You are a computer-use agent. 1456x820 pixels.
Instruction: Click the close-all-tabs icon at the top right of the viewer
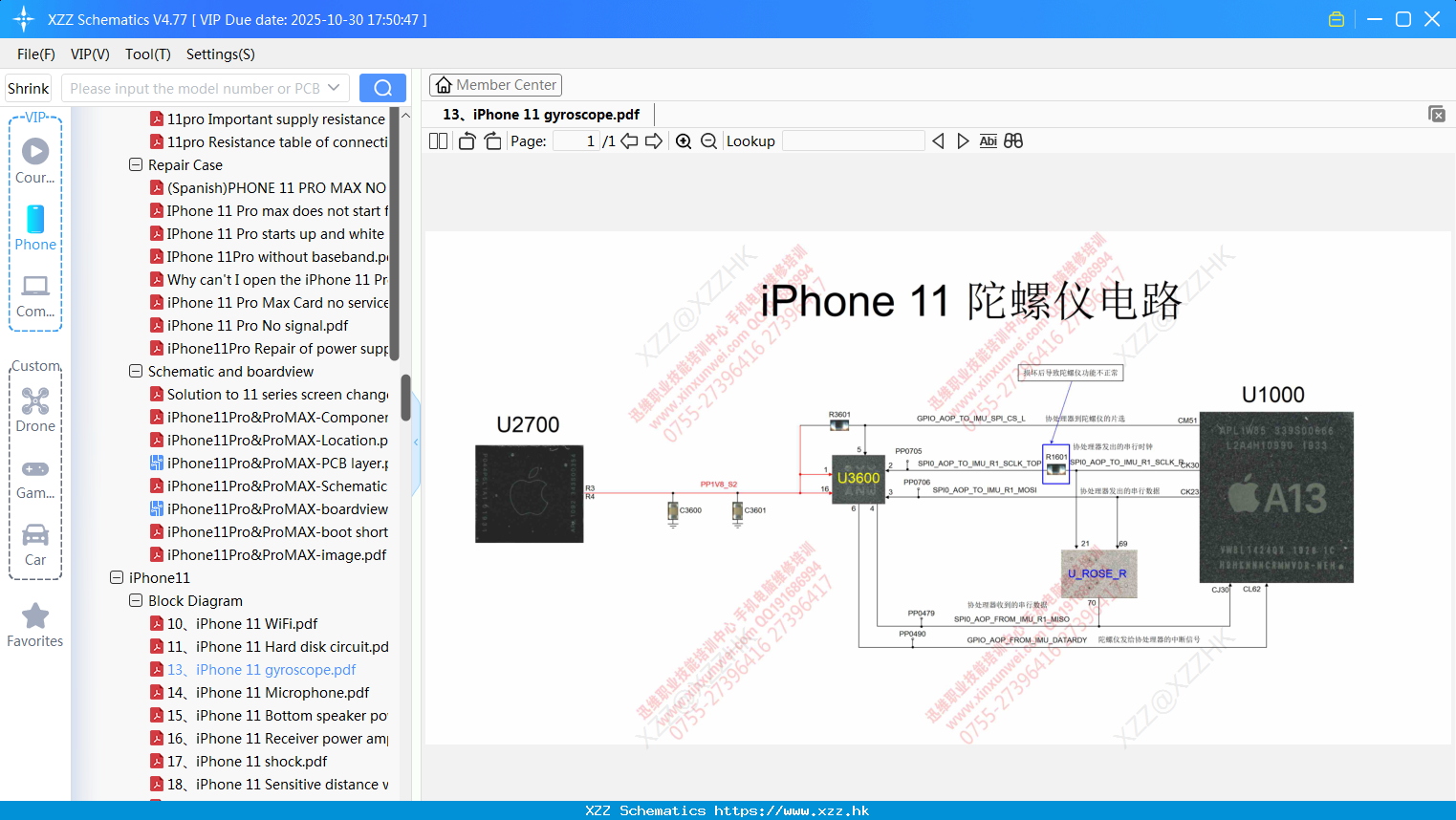[x=1437, y=114]
